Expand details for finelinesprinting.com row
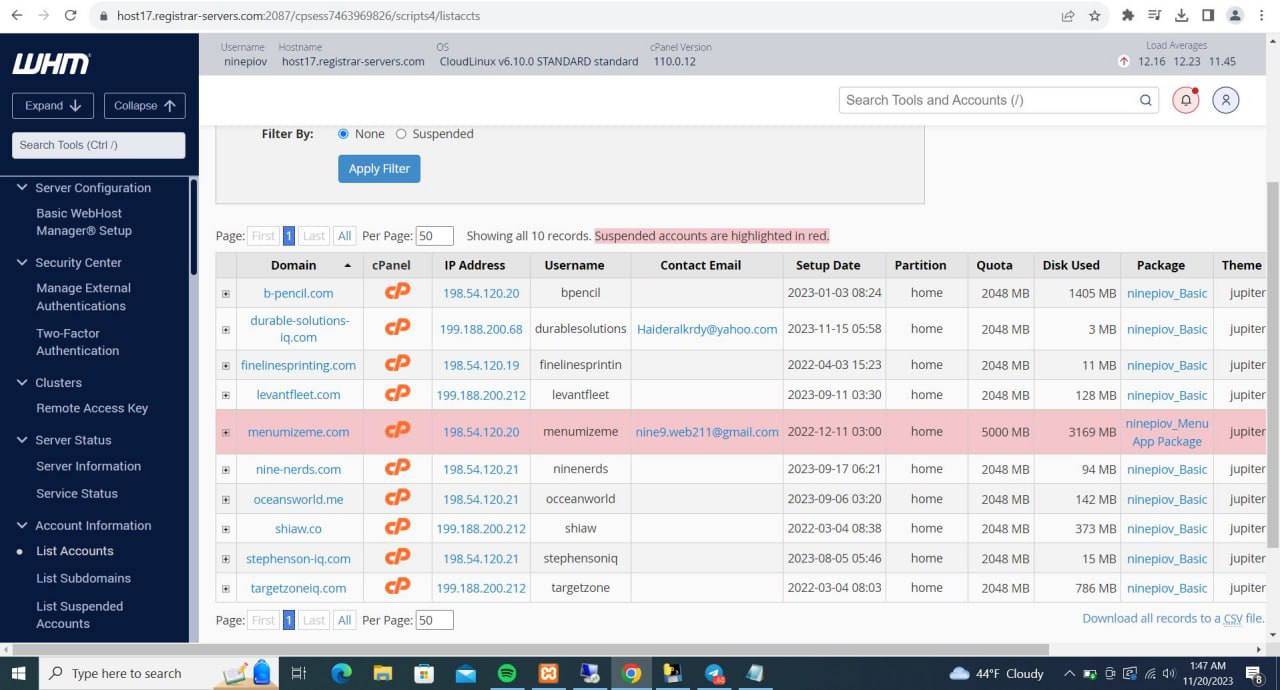Image resolution: width=1280 pixels, height=690 pixels. [x=225, y=366]
